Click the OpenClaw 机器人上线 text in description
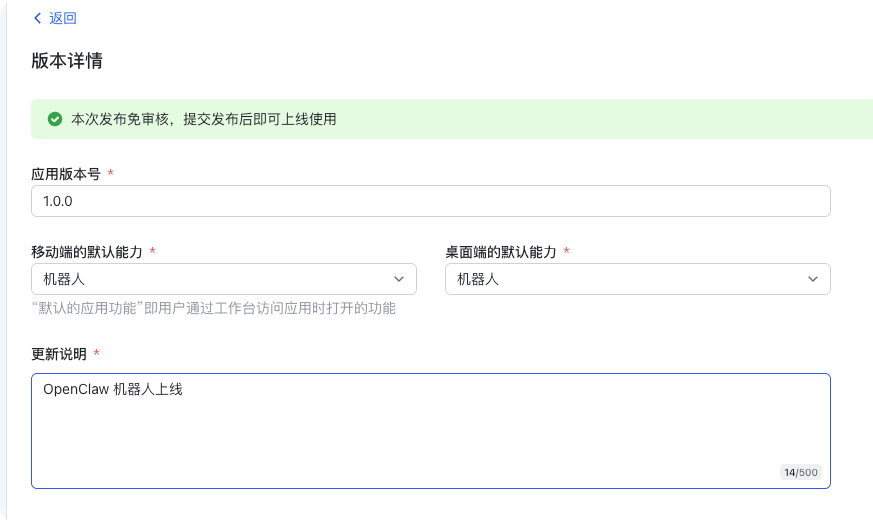This screenshot has width=873, height=523. [x=113, y=390]
